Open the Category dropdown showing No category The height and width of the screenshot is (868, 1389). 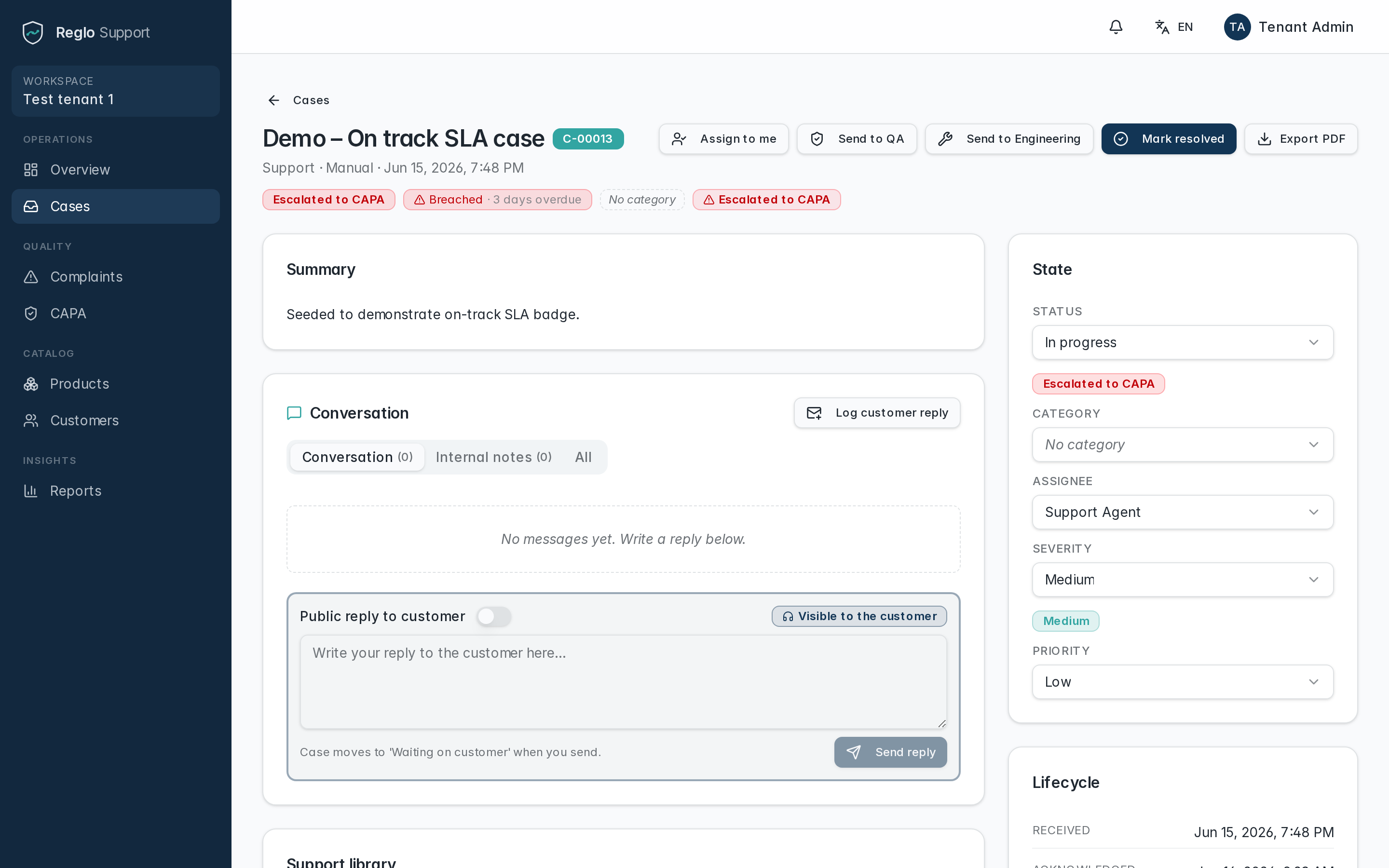(x=1183, y=445)
